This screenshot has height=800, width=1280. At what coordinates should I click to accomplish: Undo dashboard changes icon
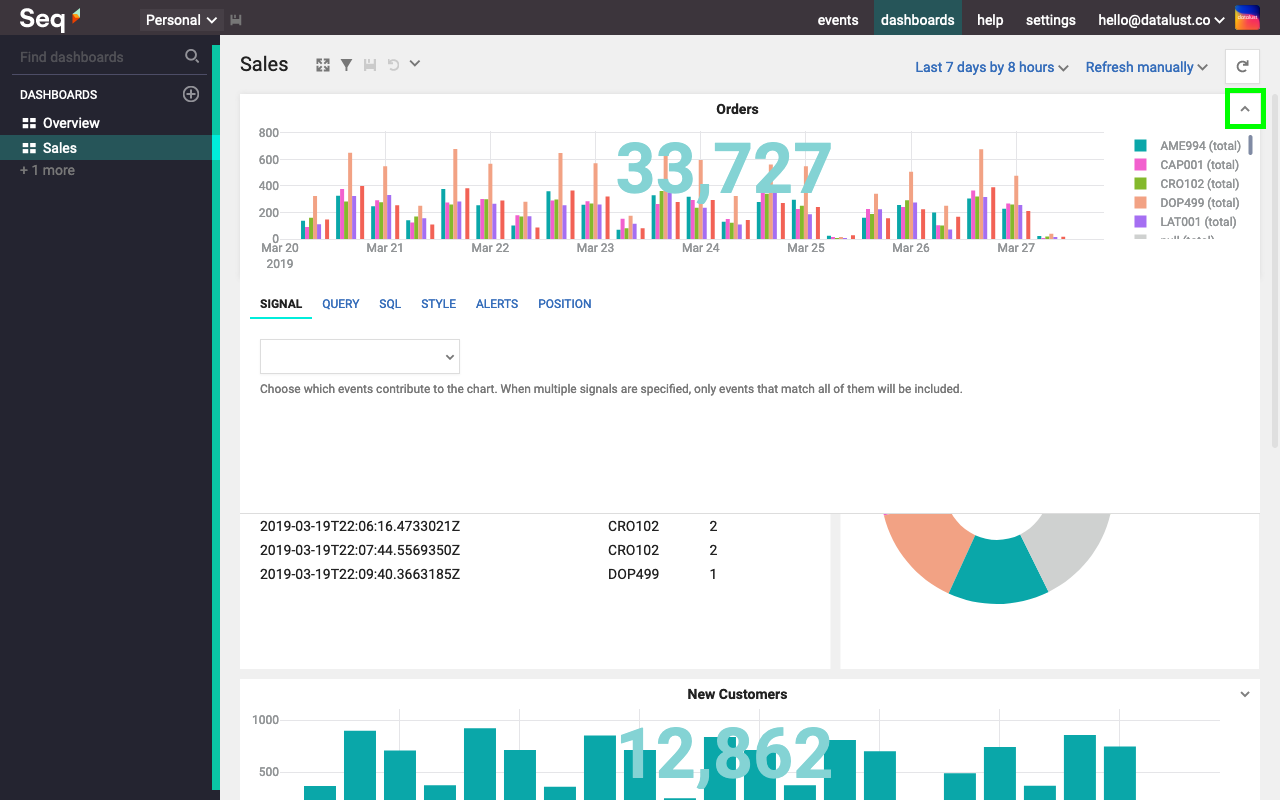[x=393, y=65]
